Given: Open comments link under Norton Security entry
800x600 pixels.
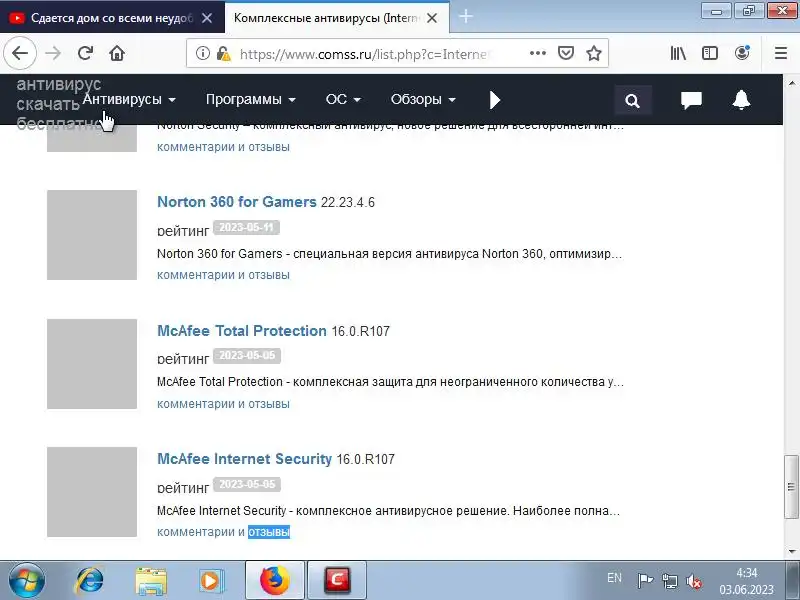Looking at the screenshot, I should (x=223, y=147).
